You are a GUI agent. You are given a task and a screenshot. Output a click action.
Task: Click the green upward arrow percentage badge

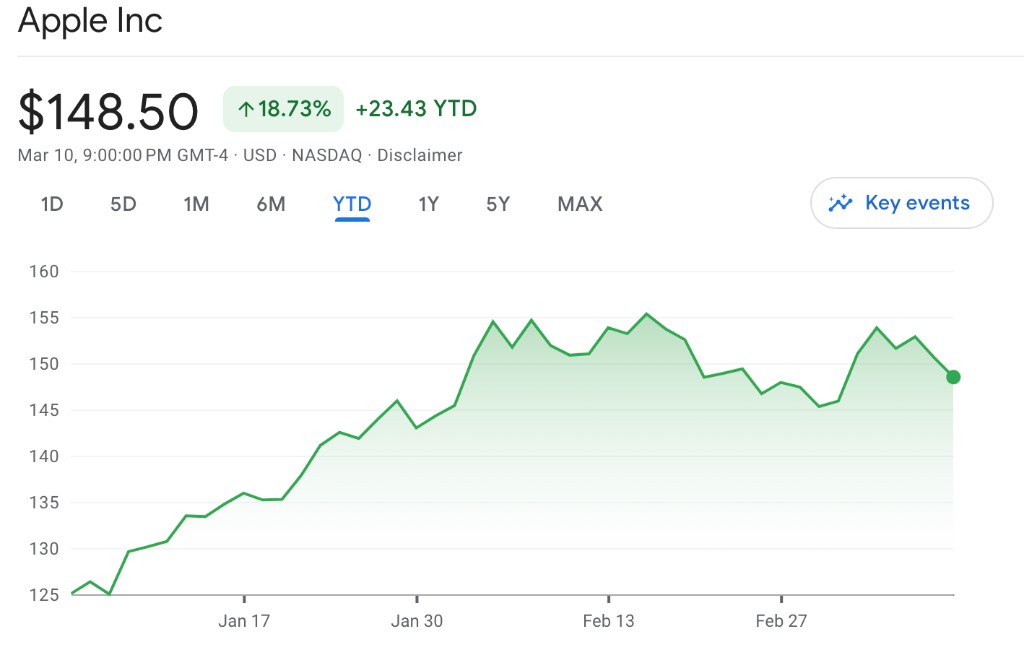coord(283,109)
